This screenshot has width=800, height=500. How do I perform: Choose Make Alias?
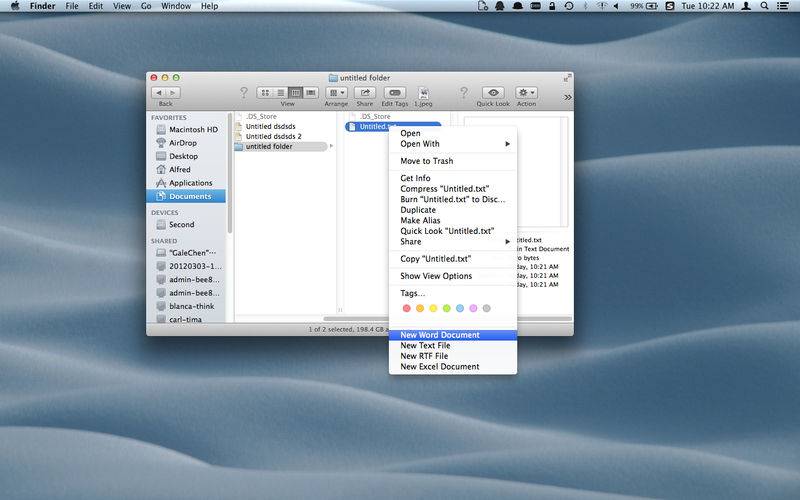point(453,220)
